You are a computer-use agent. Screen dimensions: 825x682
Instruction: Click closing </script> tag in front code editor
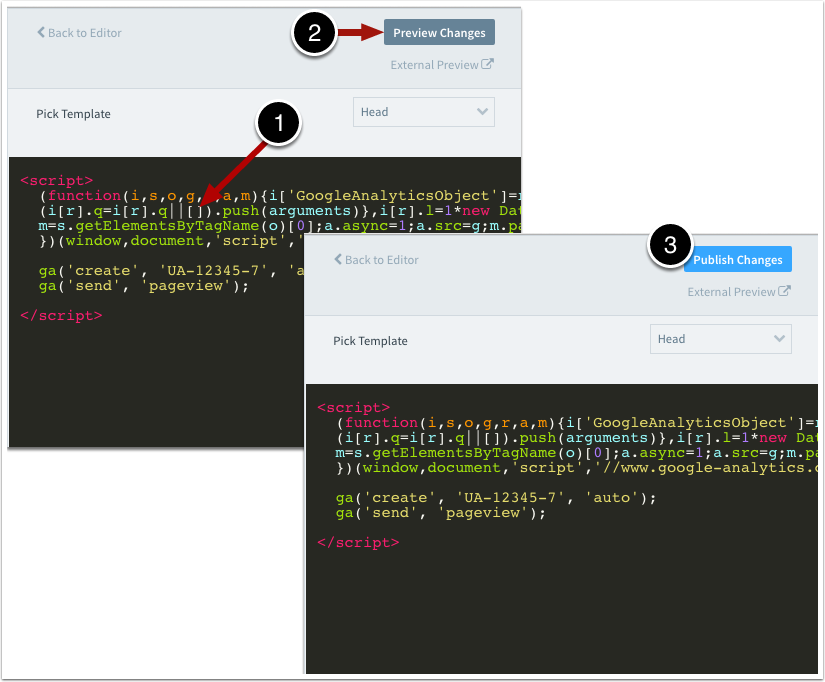click(358, 542)
